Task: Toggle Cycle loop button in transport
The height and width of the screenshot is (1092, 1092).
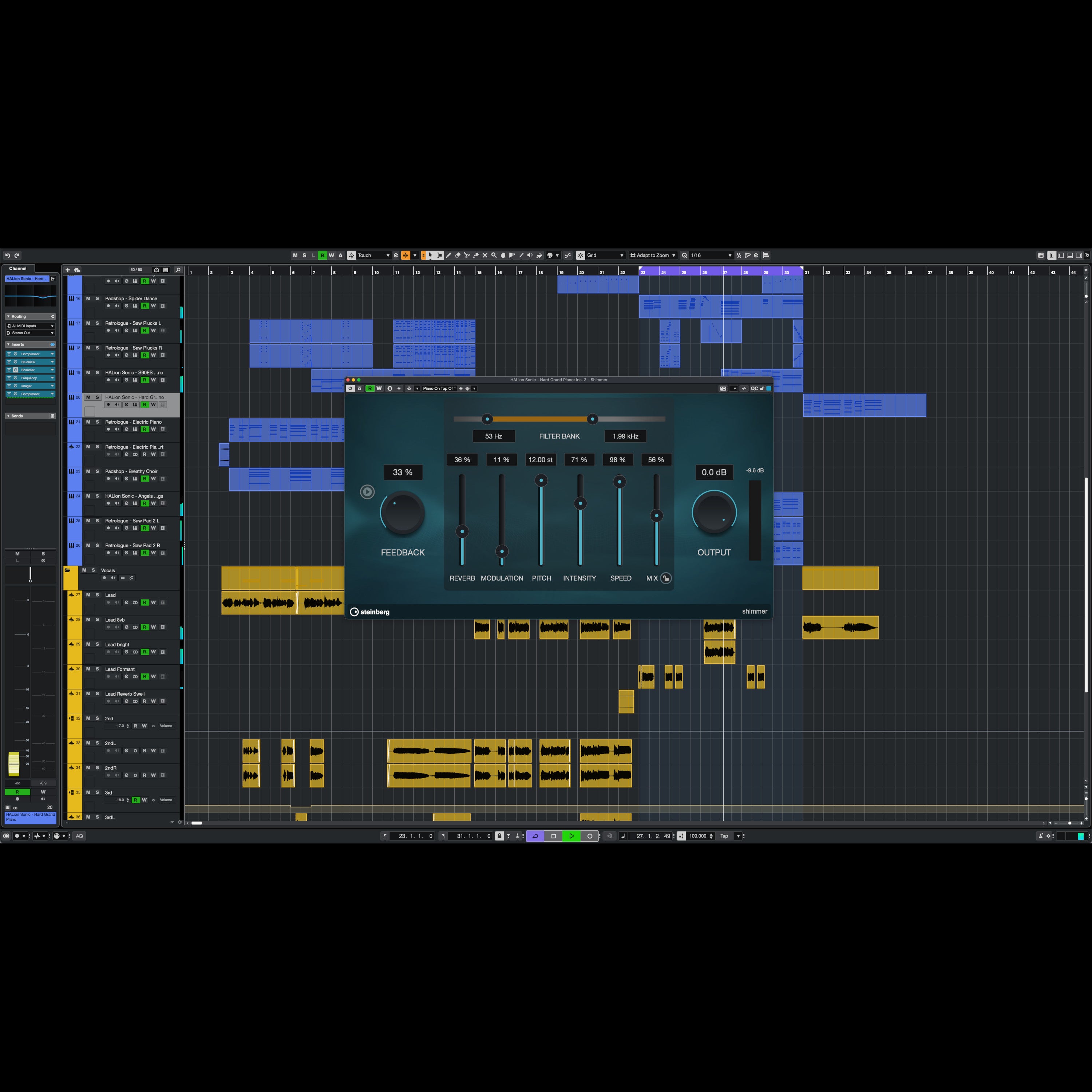Action: coord(535,836)
